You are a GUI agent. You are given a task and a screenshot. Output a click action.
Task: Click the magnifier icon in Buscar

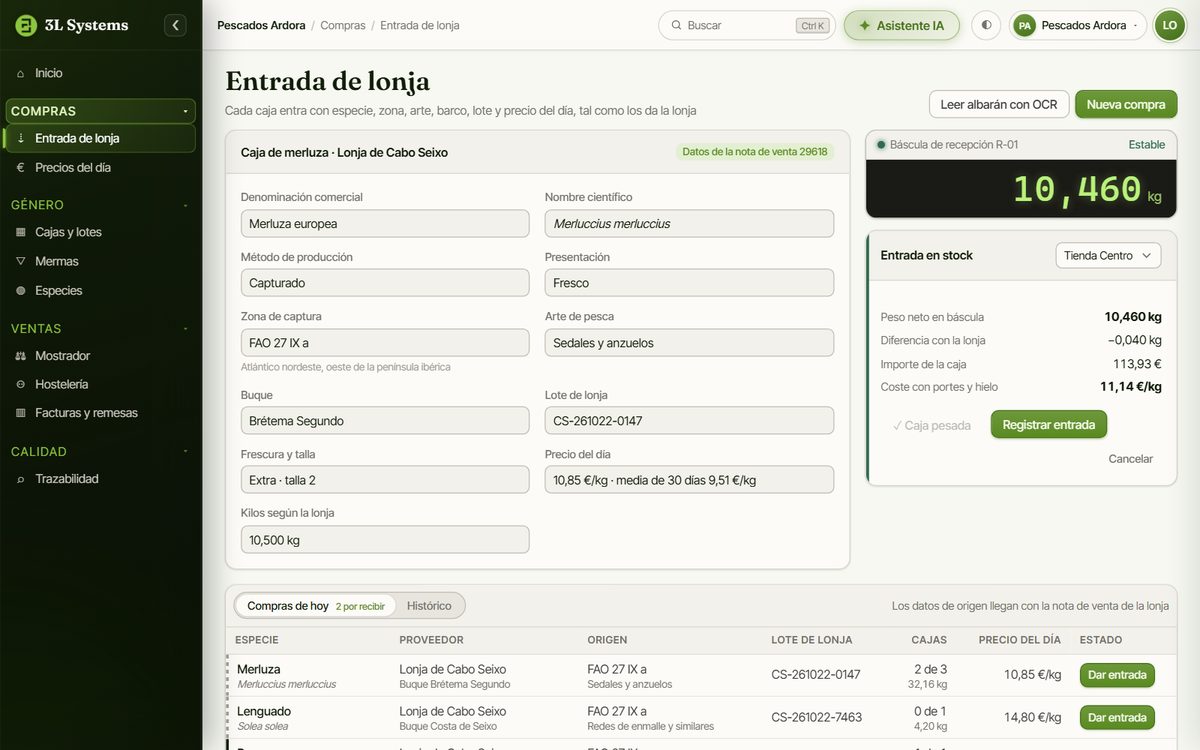pos(676,25)
